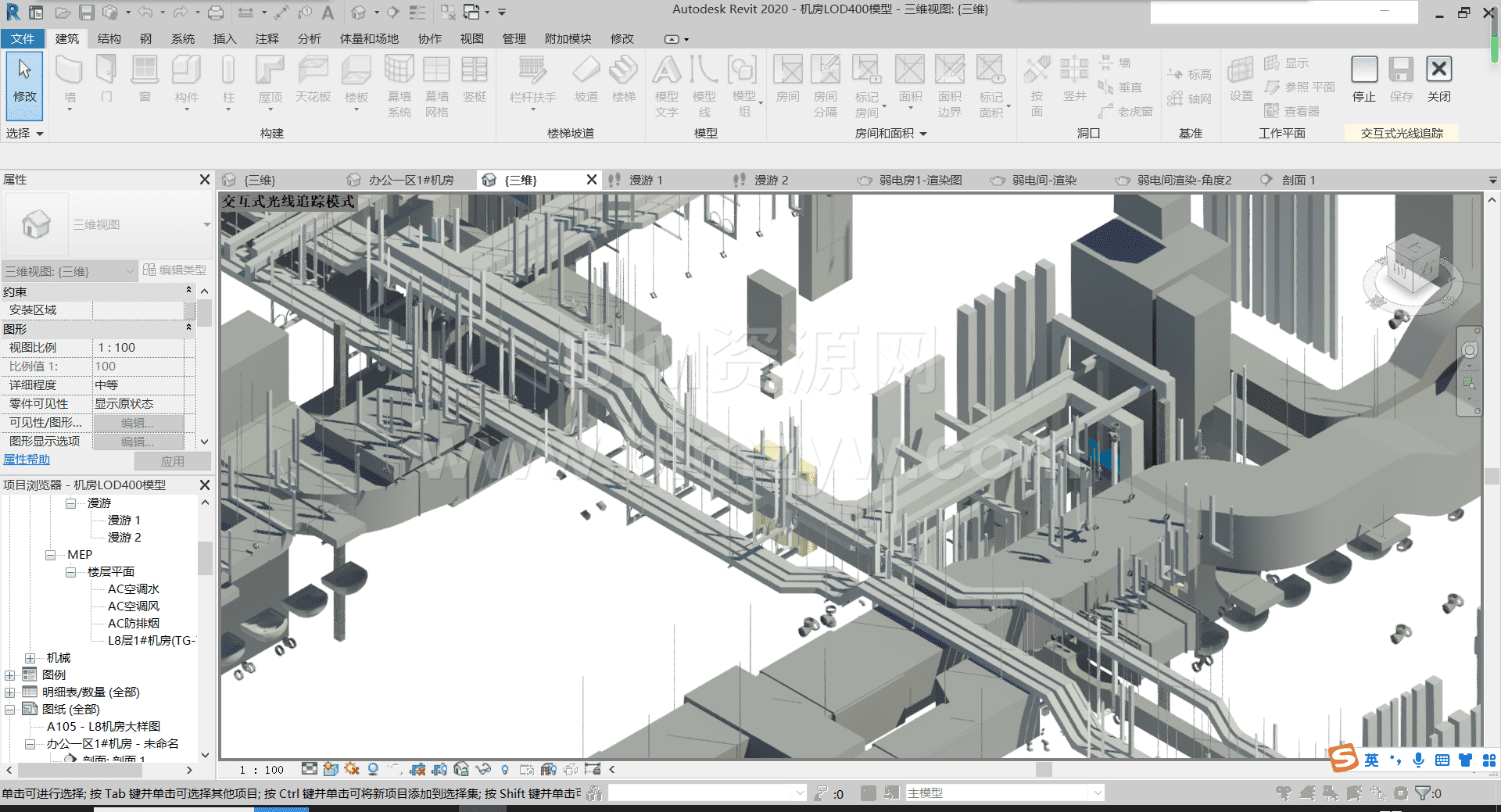This screenshot has height=812, width=1501.
Task: Select the Door (门) tool
Action: tap(106, 79)
